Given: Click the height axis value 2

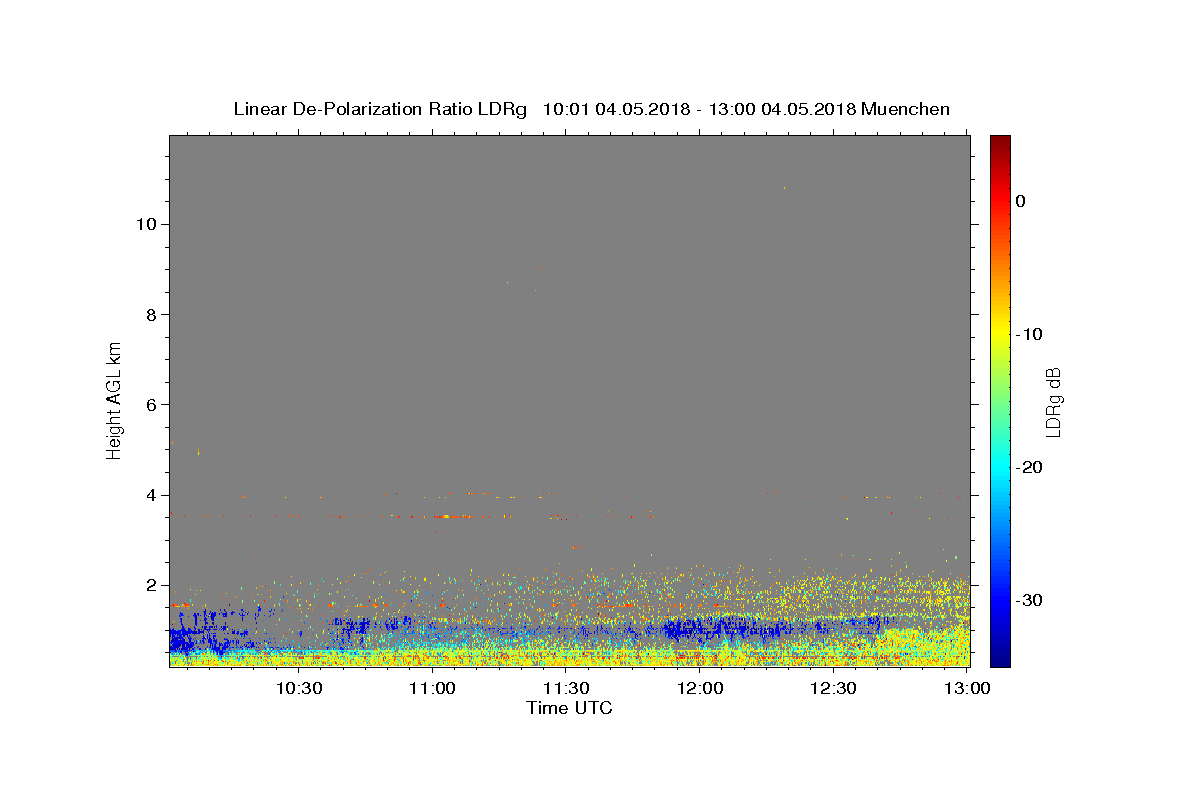Looking at the screenshot, I should (150, 585).
